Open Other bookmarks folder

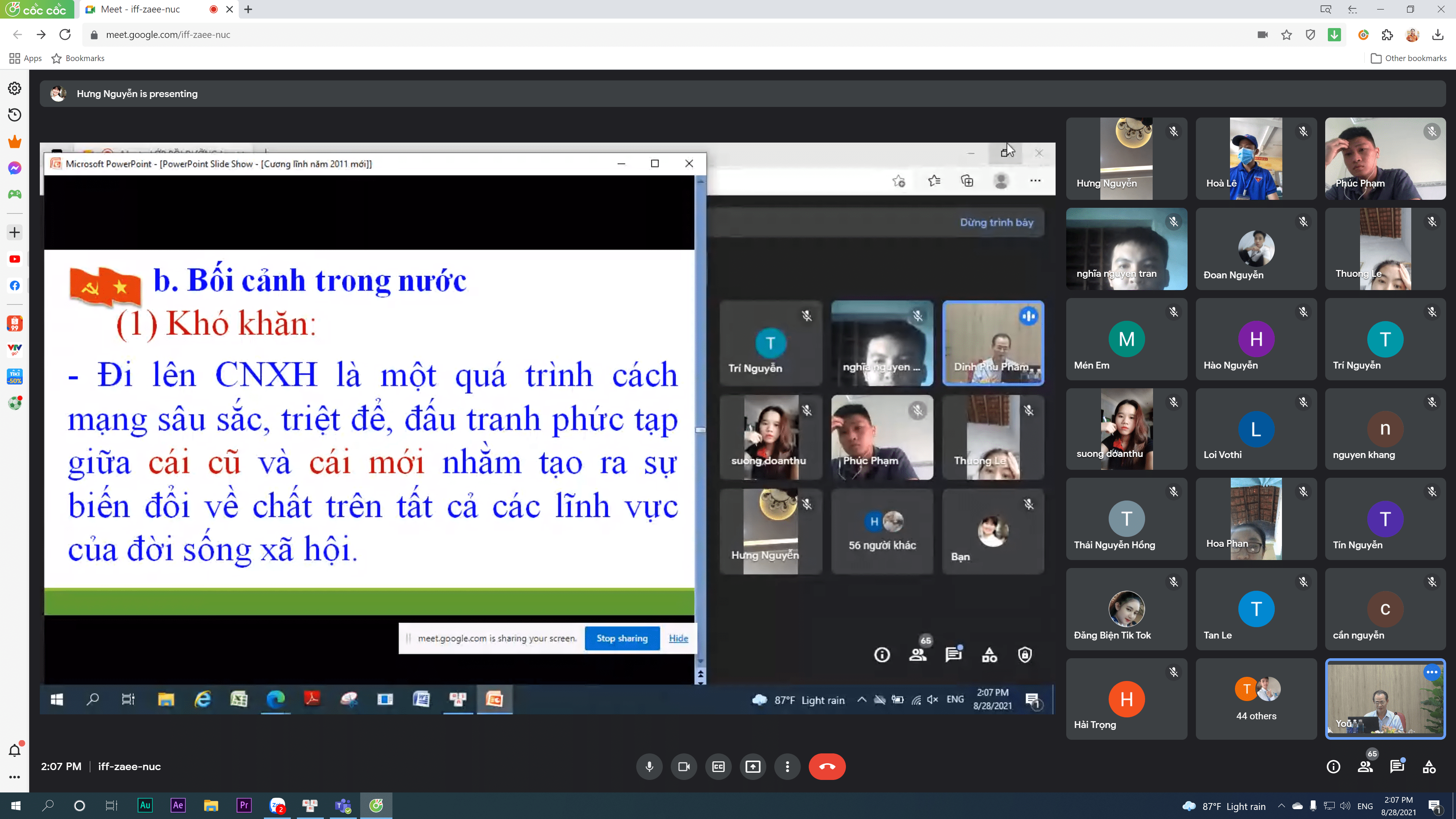click(1409, 58)
